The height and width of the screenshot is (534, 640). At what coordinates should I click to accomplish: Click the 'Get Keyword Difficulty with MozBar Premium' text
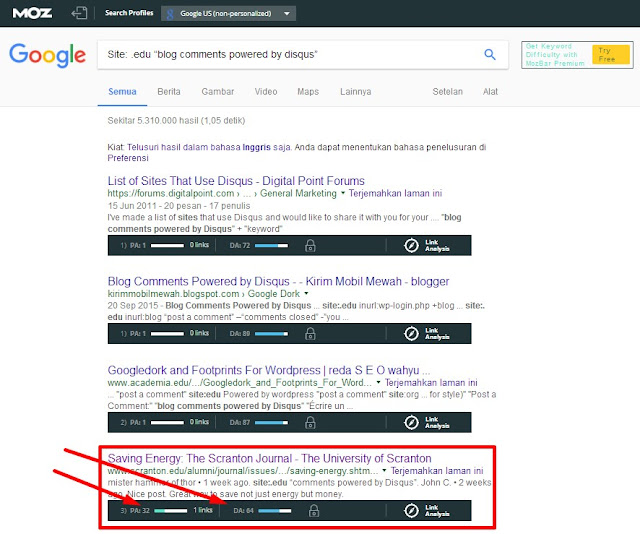coord(555,55)
